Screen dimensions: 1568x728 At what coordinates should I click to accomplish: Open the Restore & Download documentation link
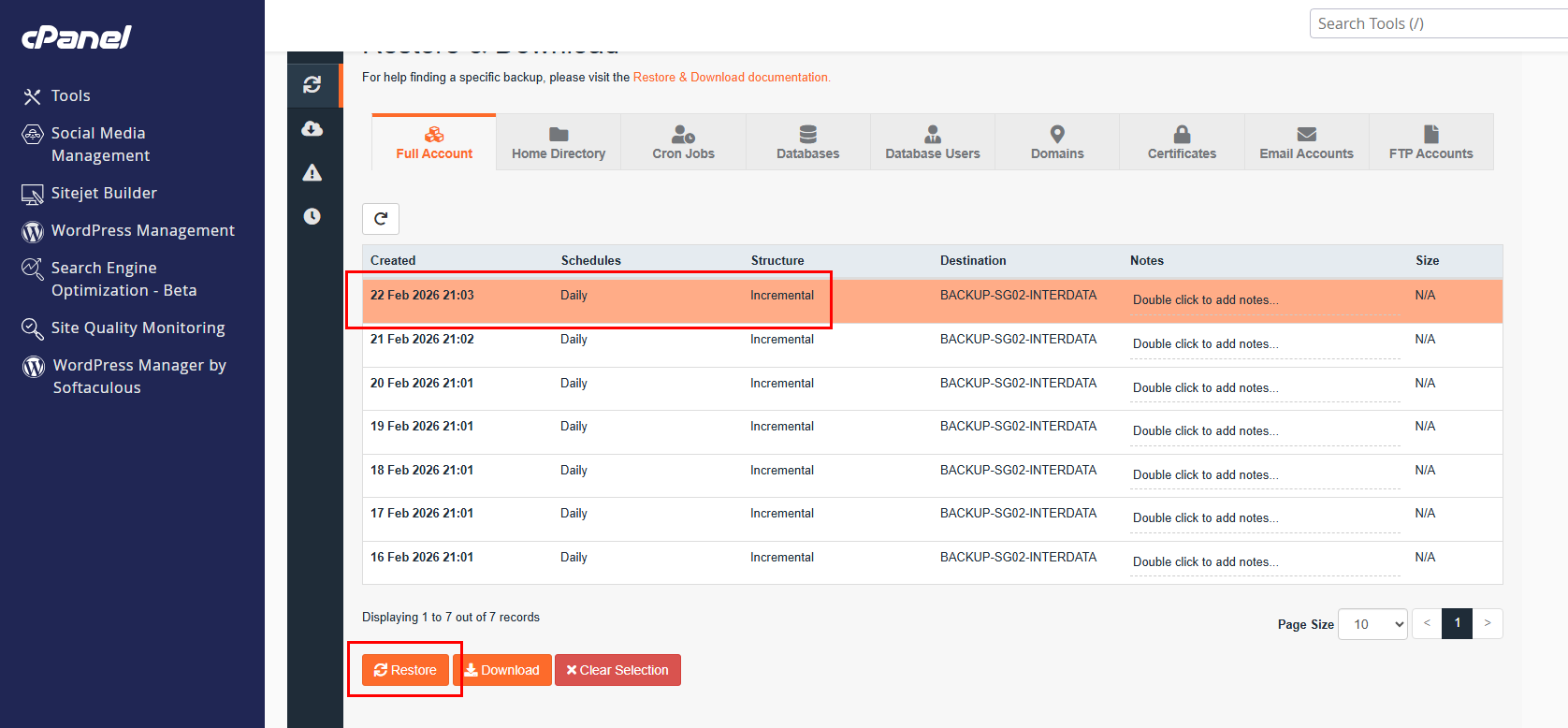[732, 78]
